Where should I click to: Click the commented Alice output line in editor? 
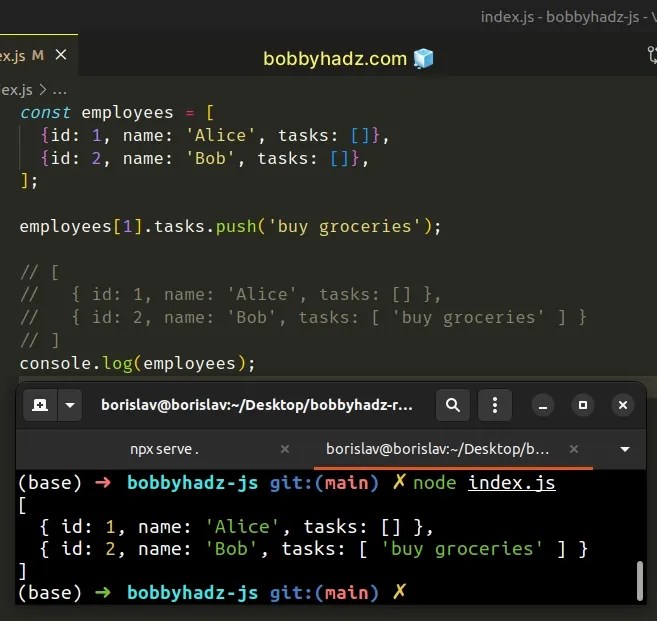(230, 295)
